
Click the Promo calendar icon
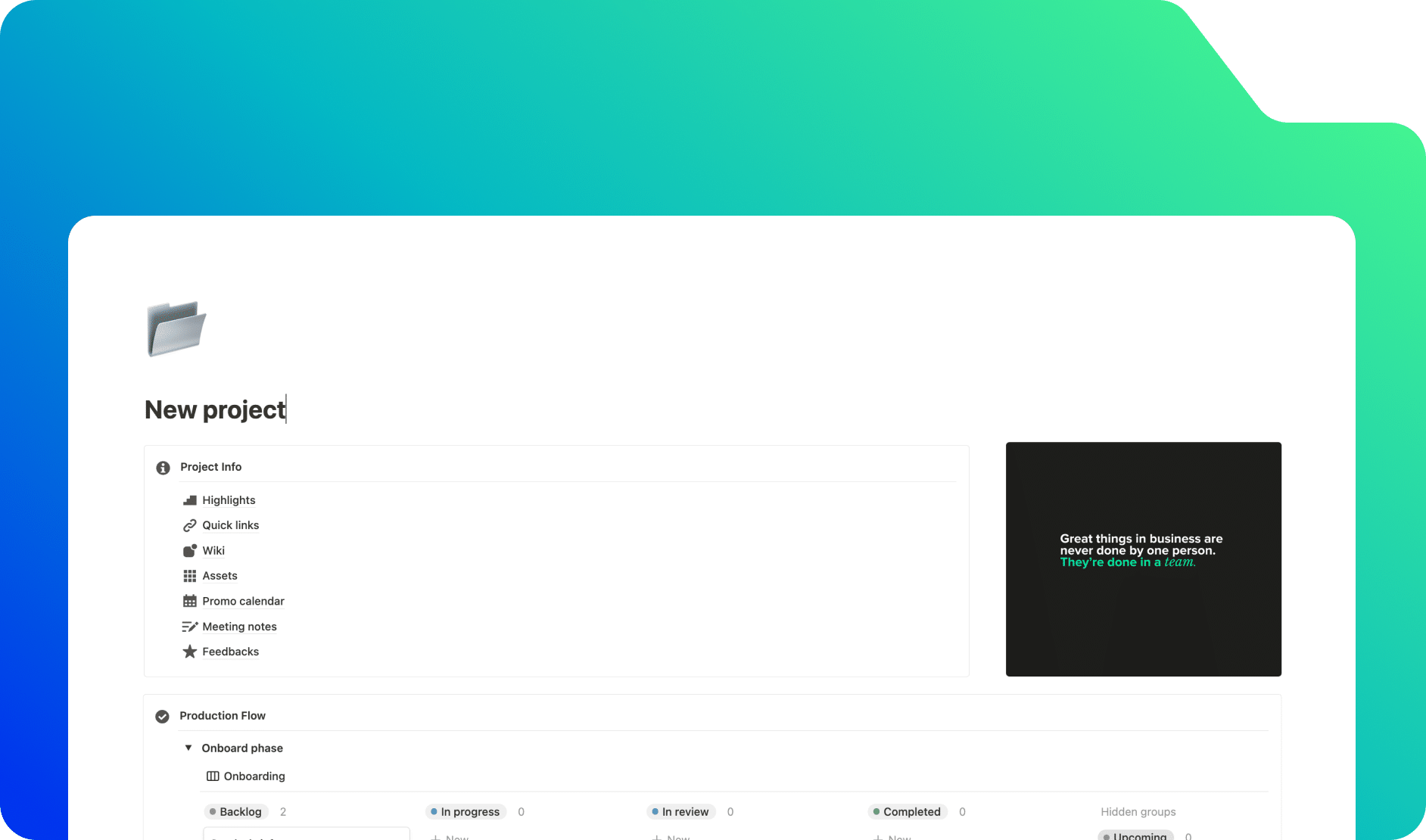tap(189, 602)
